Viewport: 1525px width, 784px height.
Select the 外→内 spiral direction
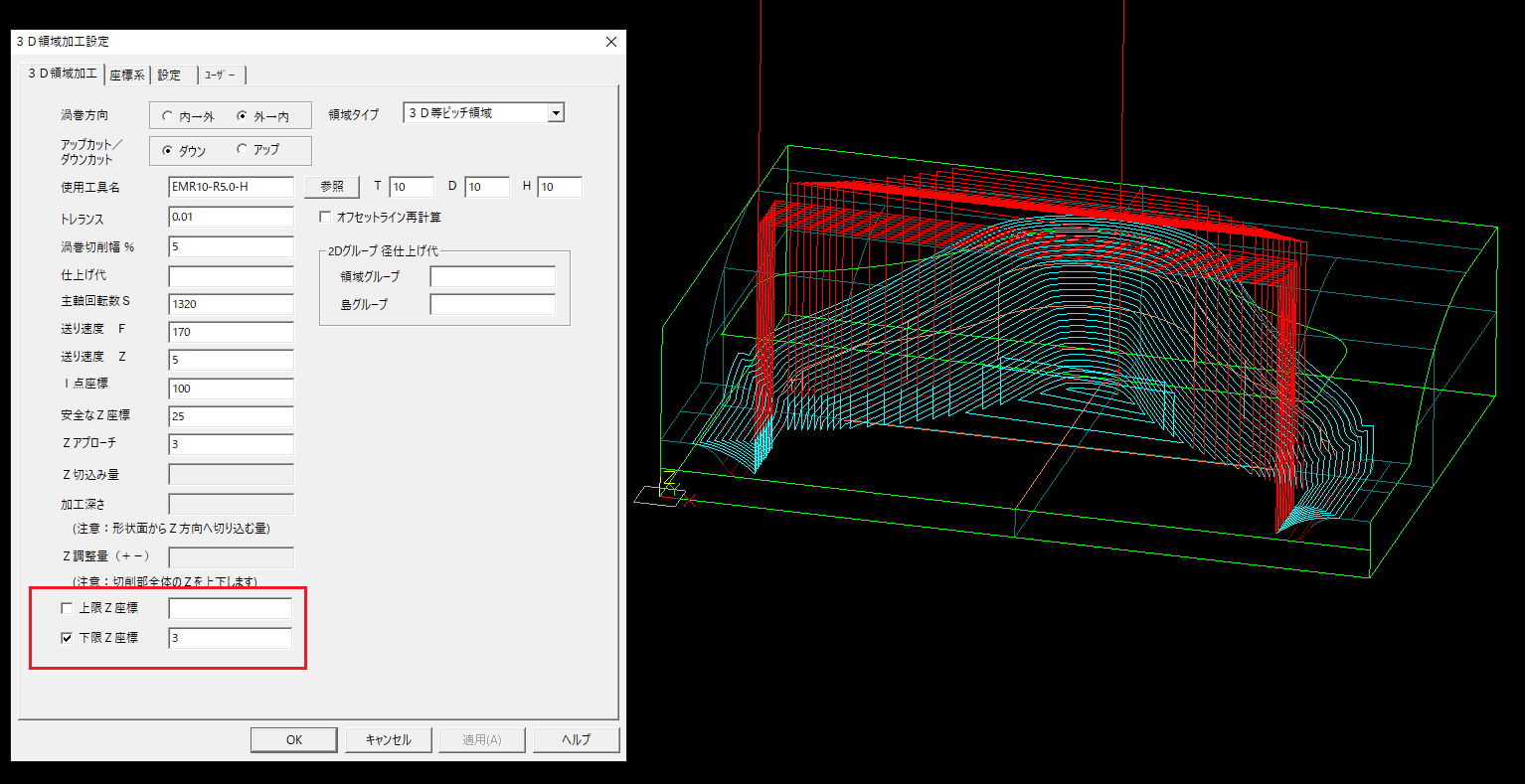242,116
